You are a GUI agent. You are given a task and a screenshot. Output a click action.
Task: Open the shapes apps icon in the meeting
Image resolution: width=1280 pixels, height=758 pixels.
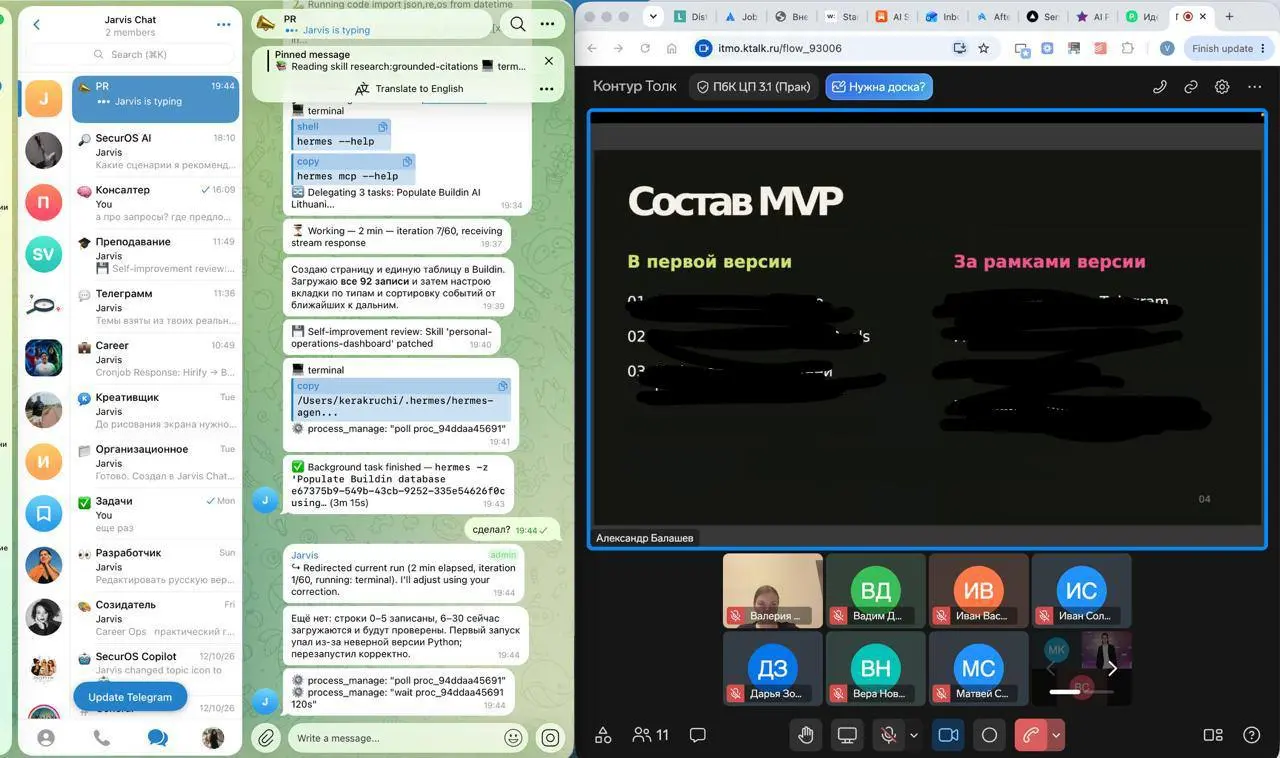[x=603, y=735]
